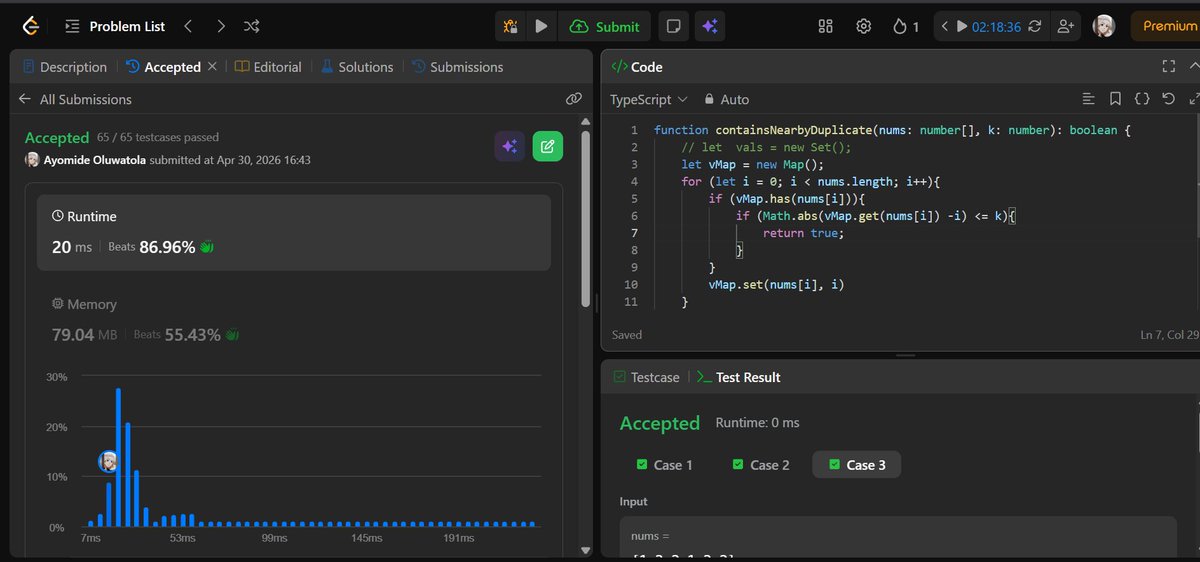Go to next problem arrow
The width and height of the screenshot is (1200, 562).
click(x=221, y=26)
